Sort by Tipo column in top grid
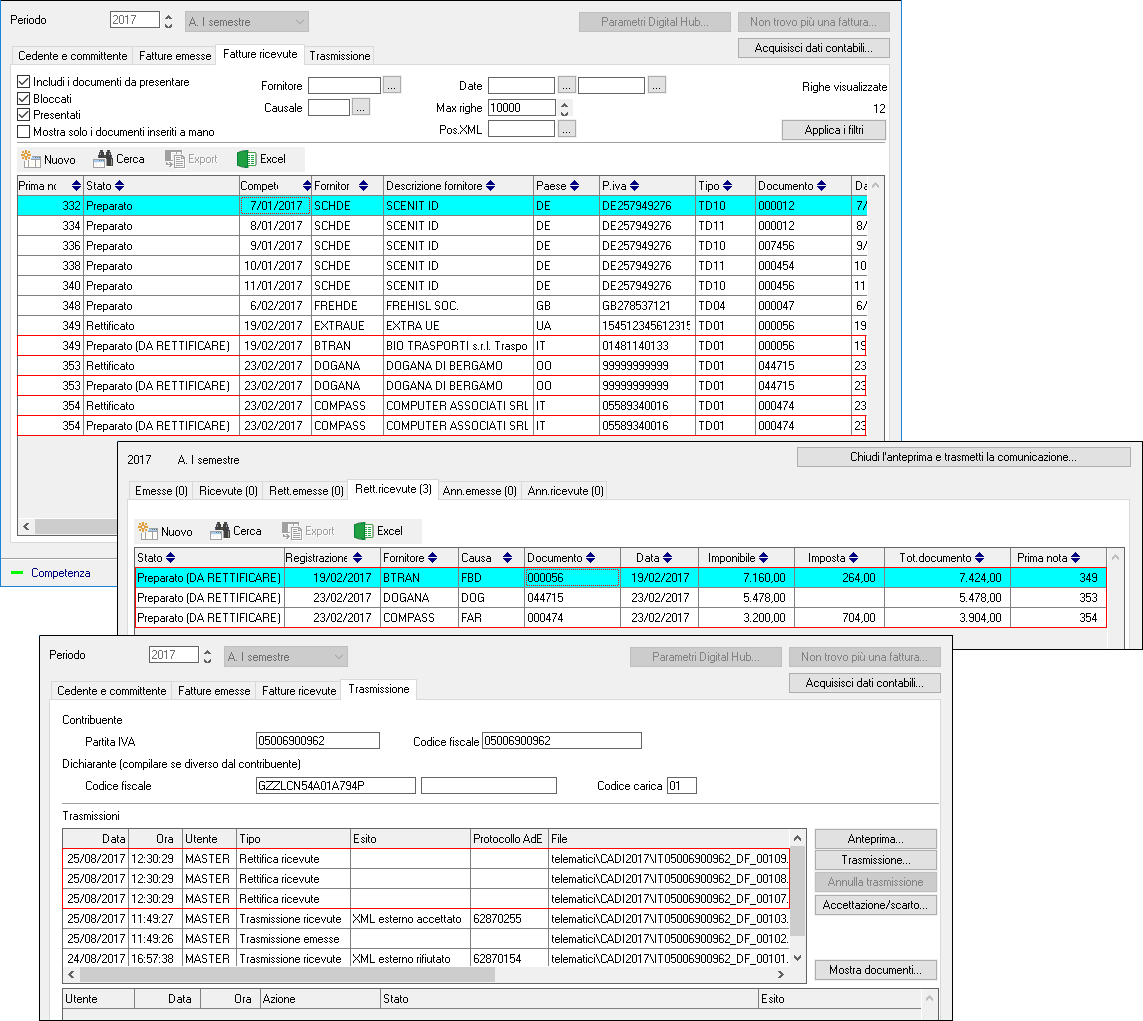This screenshot has width=1143, height=1021. [x=727, y=186]
